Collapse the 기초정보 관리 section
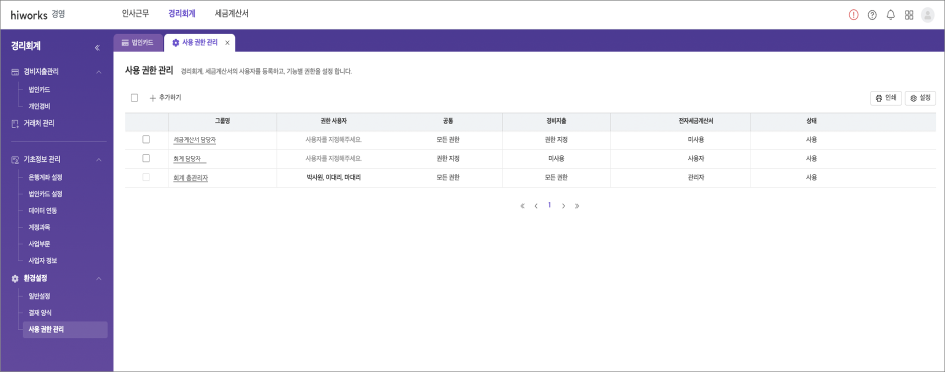This screenshot has height=372, width=945. click(x=99, y=160)
